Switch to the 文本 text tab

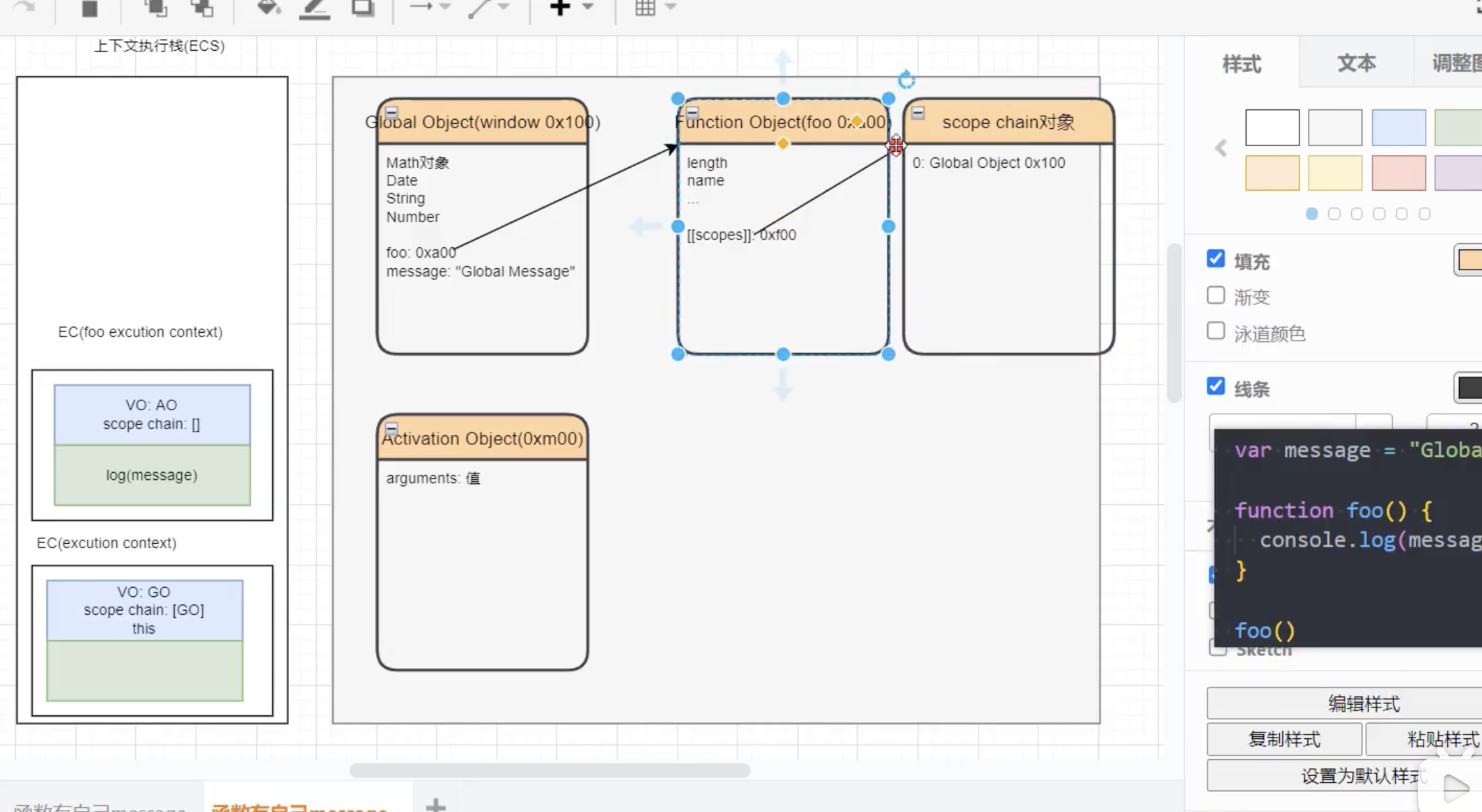click(1357, 63)
